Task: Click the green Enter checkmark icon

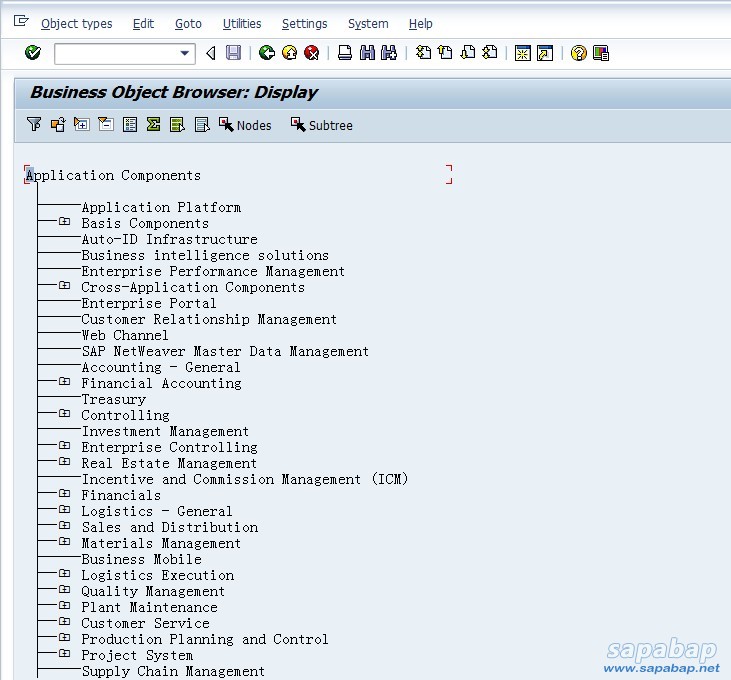Action: (33, 53)
